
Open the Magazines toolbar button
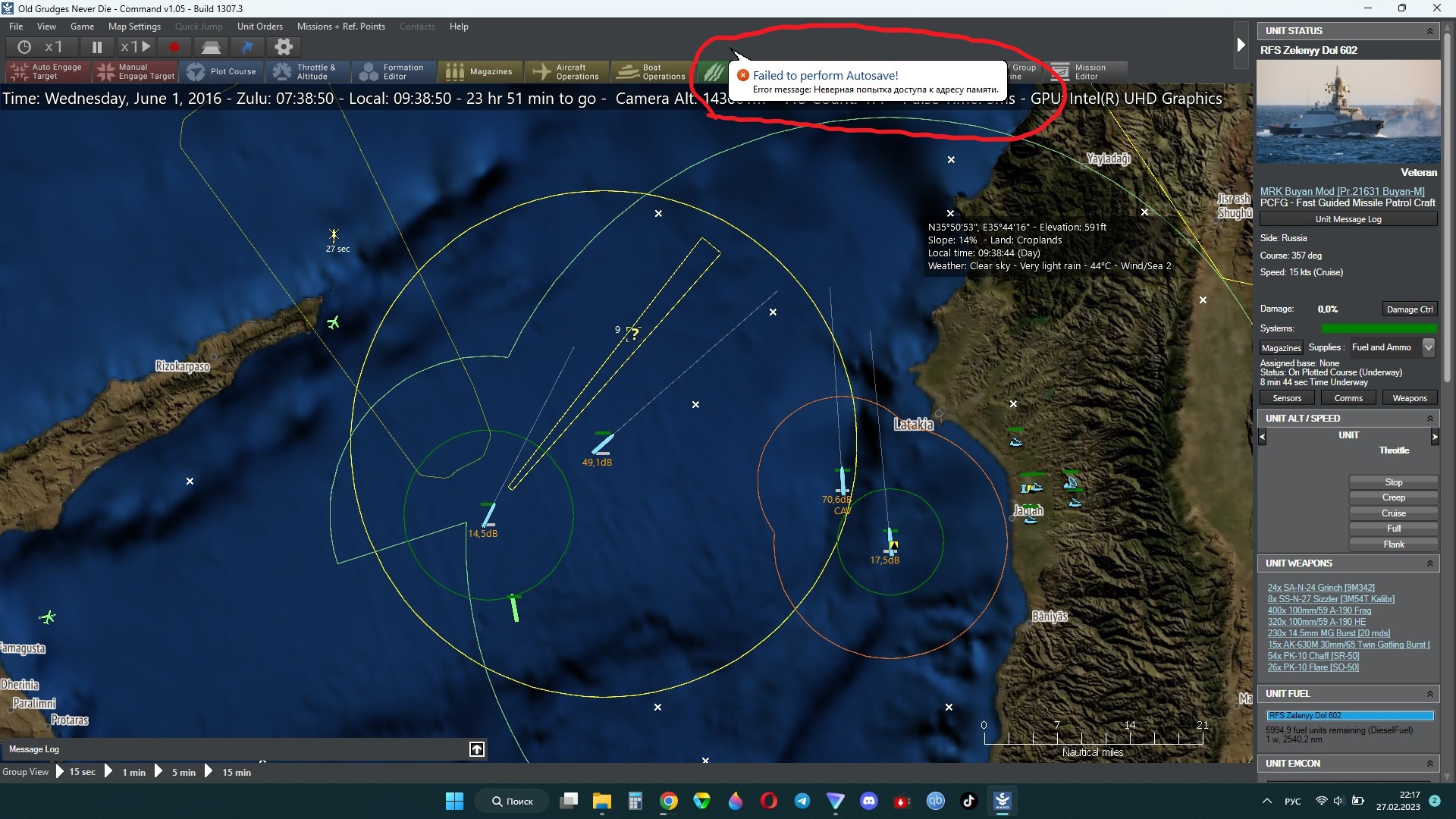point(480,72)
